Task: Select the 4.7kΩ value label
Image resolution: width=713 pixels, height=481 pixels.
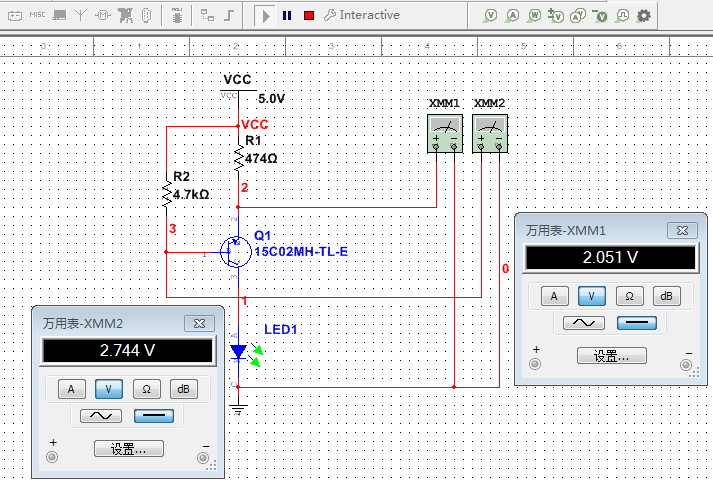Action: click(191, 195)
